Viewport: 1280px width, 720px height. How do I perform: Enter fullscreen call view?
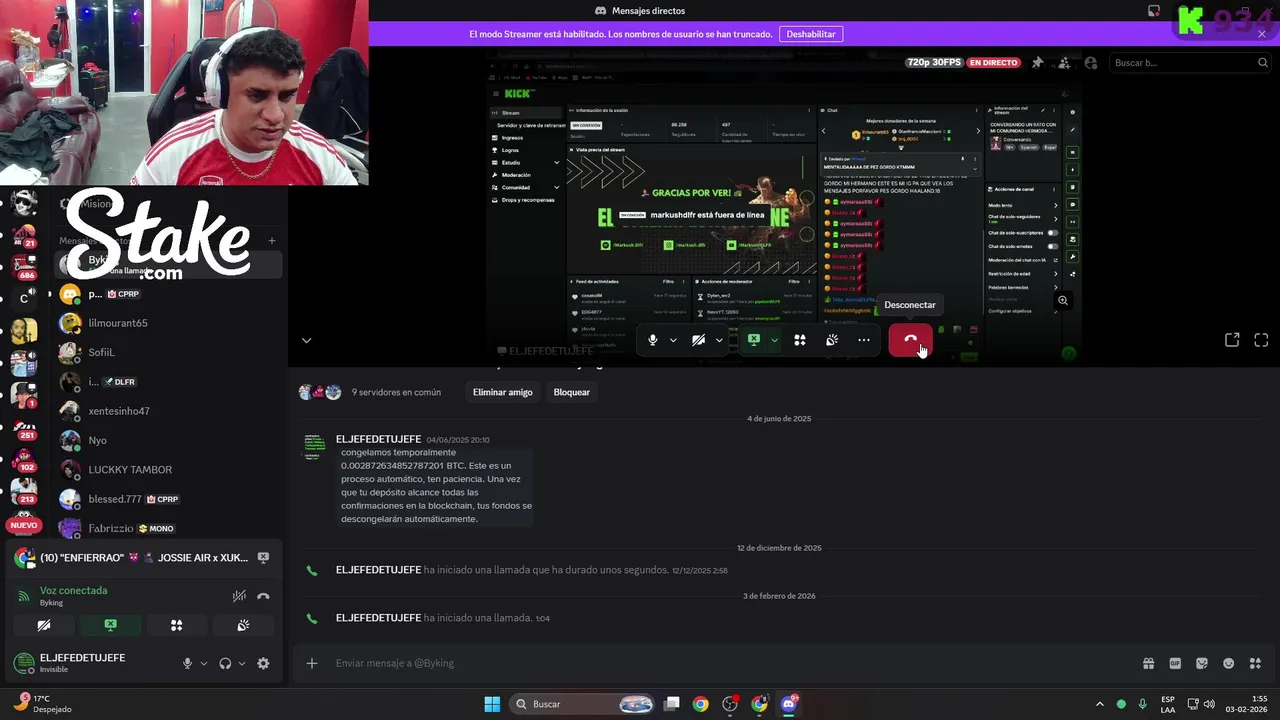1261,340
